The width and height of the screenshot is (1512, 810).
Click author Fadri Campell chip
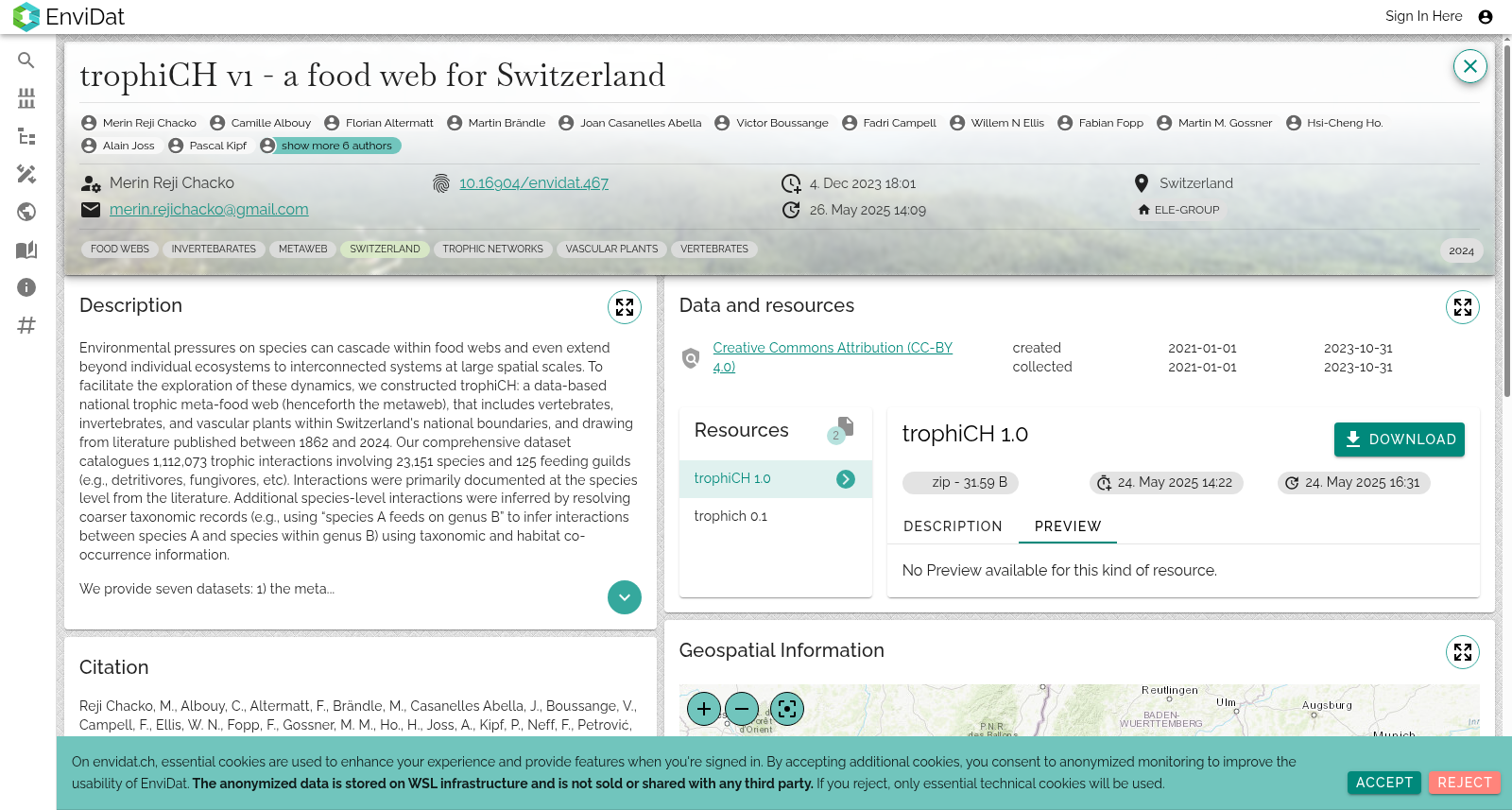(890, 123)
